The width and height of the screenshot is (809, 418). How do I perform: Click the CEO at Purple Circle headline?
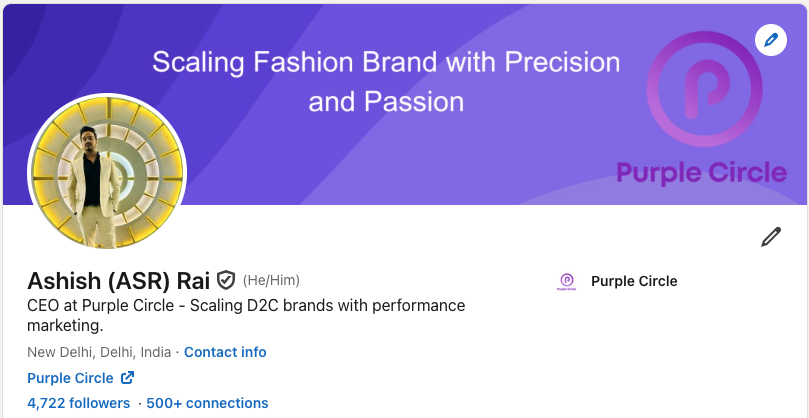pyautogui.click(x=246, y=305)
